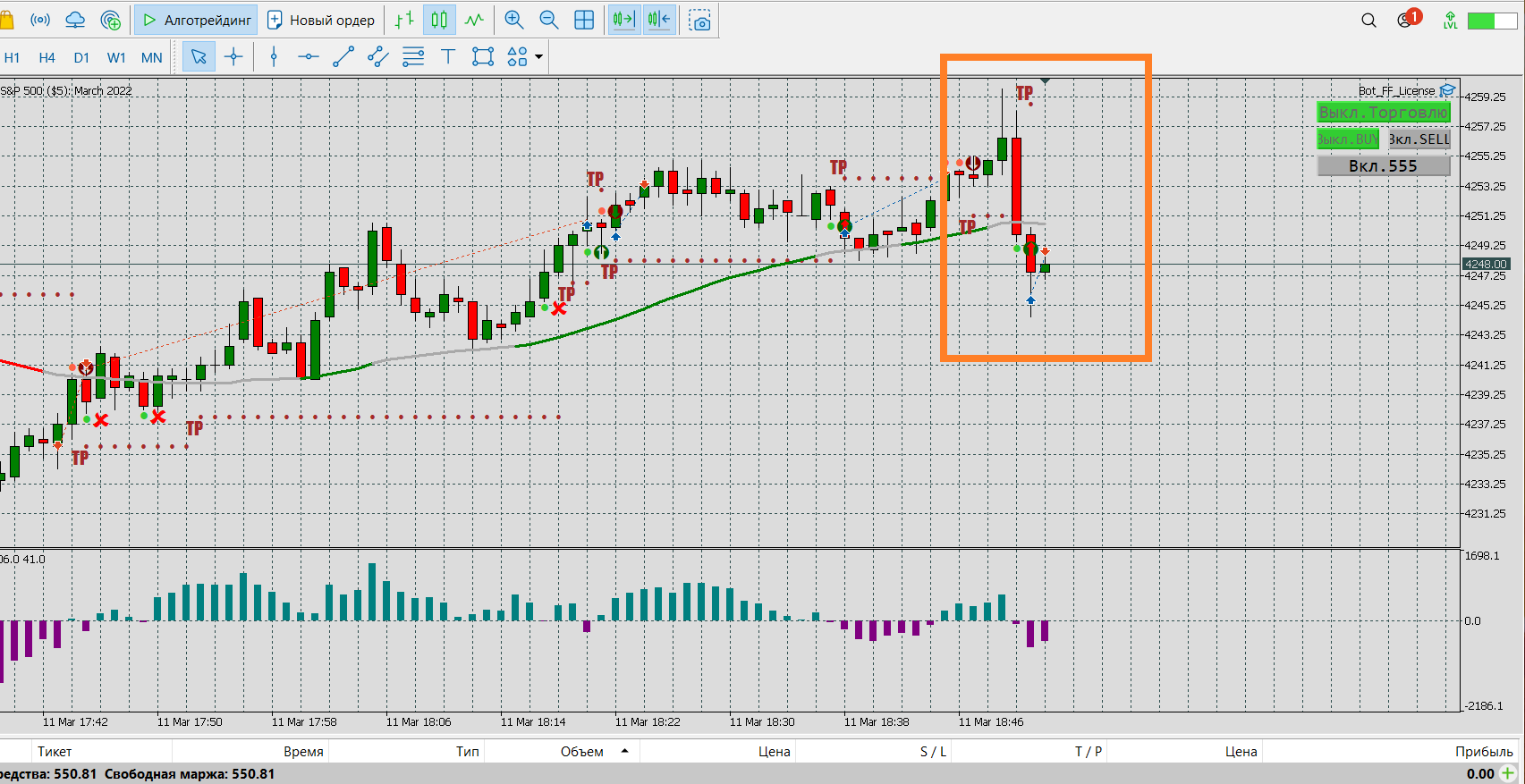Select the text label tool
Image resolution: width=1525 pixels, height=784 pixels.
point(448,57)
